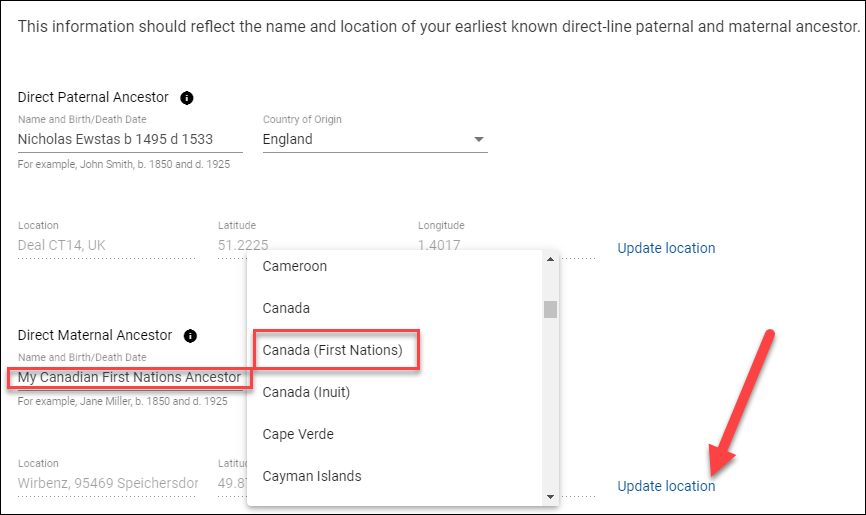866x515 pixels.
Task: Choose Canada (Inuit) in the list
Action: point(395,392)
